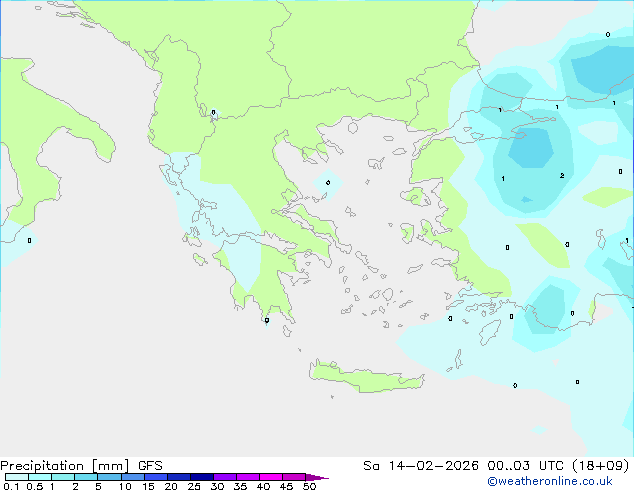This screenshot has width=634, height=490.
Task: Select the 5–10 mm blue legend swatch
Action: click(x=109, y=477)
